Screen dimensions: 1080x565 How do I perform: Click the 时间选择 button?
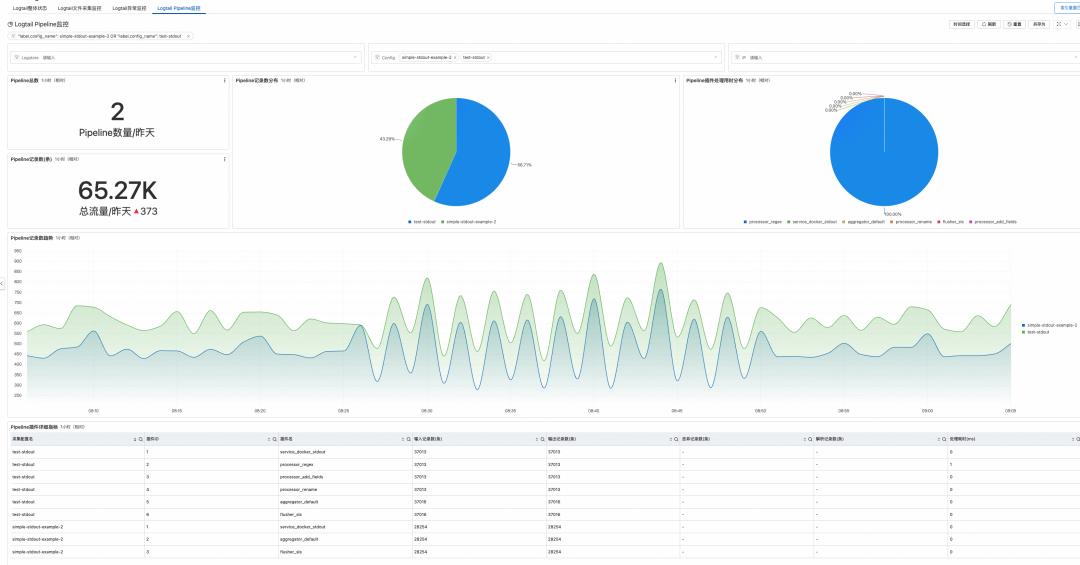click(x=961, y=24)
